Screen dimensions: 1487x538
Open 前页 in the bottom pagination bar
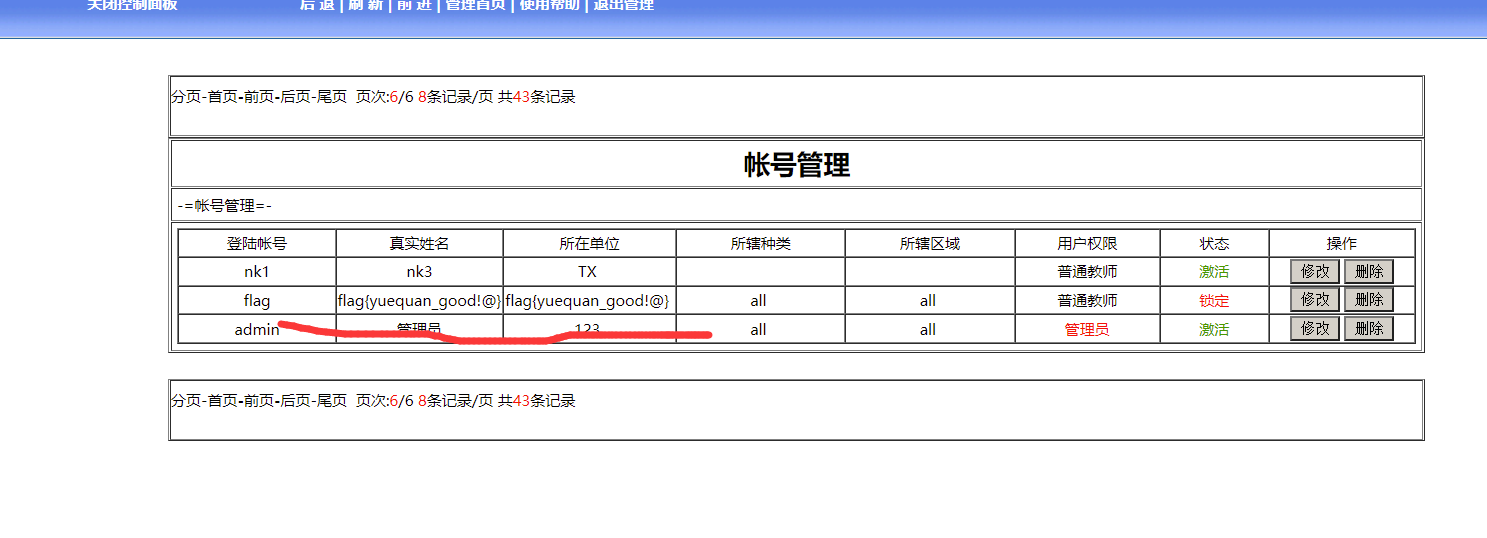pos(259,401)
